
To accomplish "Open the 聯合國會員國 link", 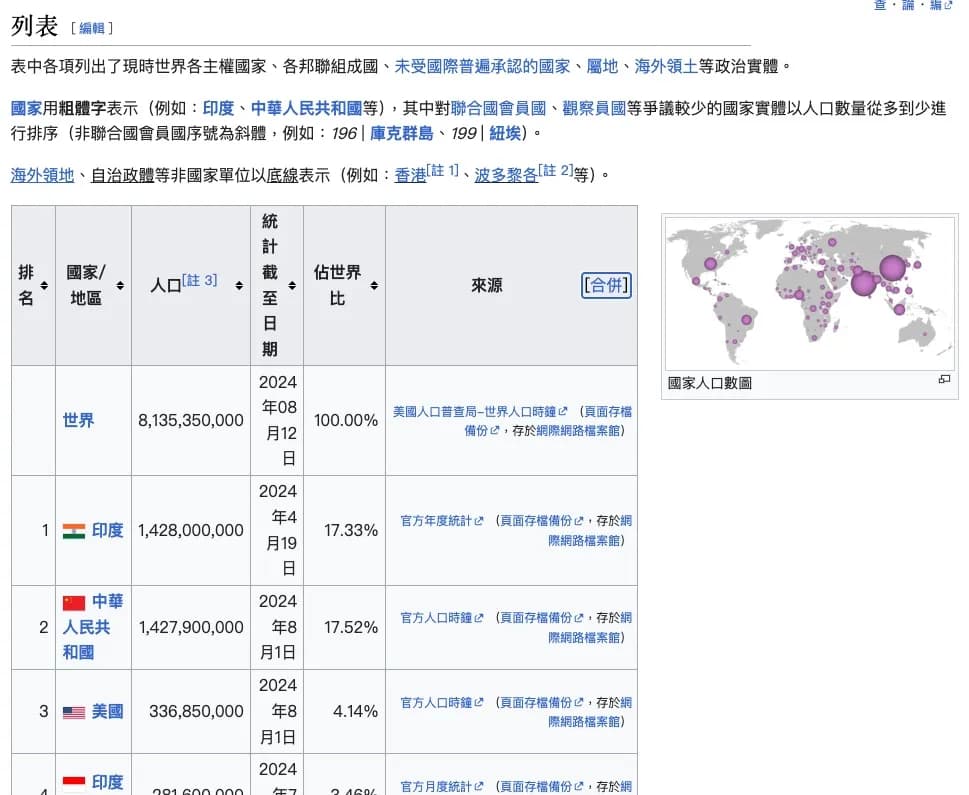I will pyautogui.click(x=498, y=108).
